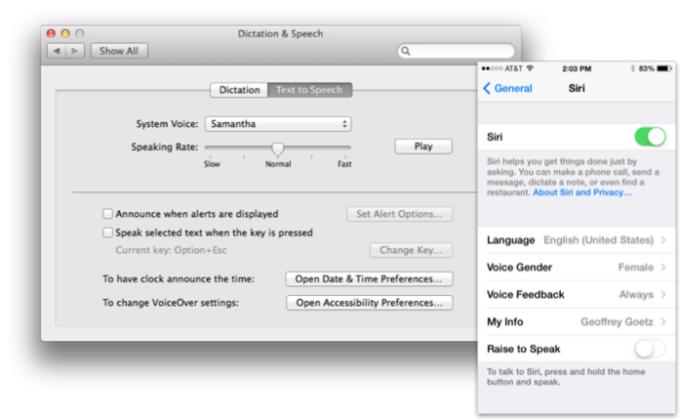
Task: Select the Text to Speech tab
Action: coord(310,90)
